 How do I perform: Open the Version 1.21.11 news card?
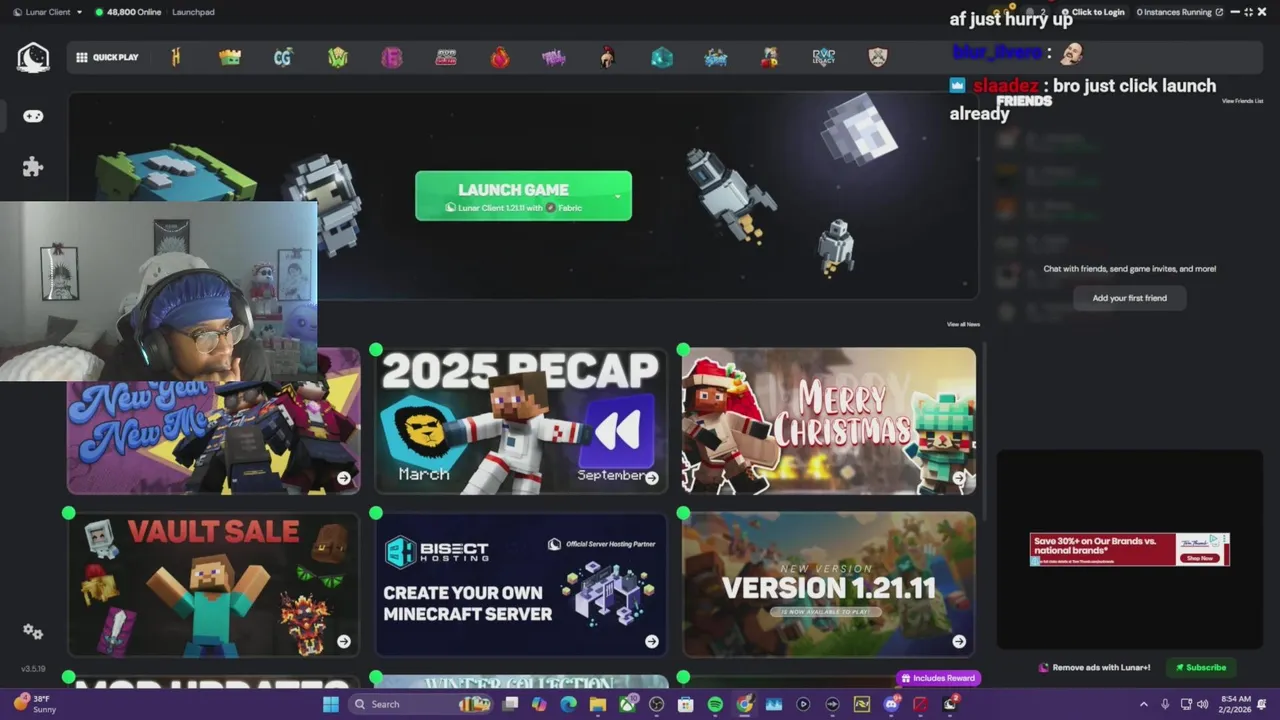point(829,585)
